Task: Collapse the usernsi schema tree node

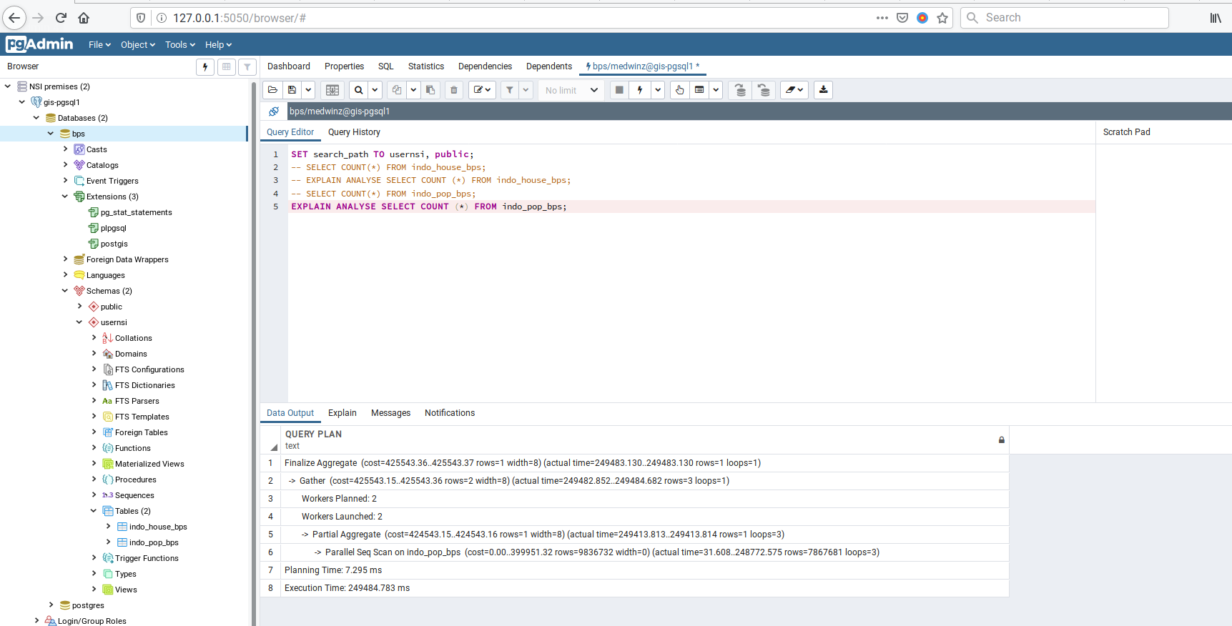Action: [x=79, y=322]
